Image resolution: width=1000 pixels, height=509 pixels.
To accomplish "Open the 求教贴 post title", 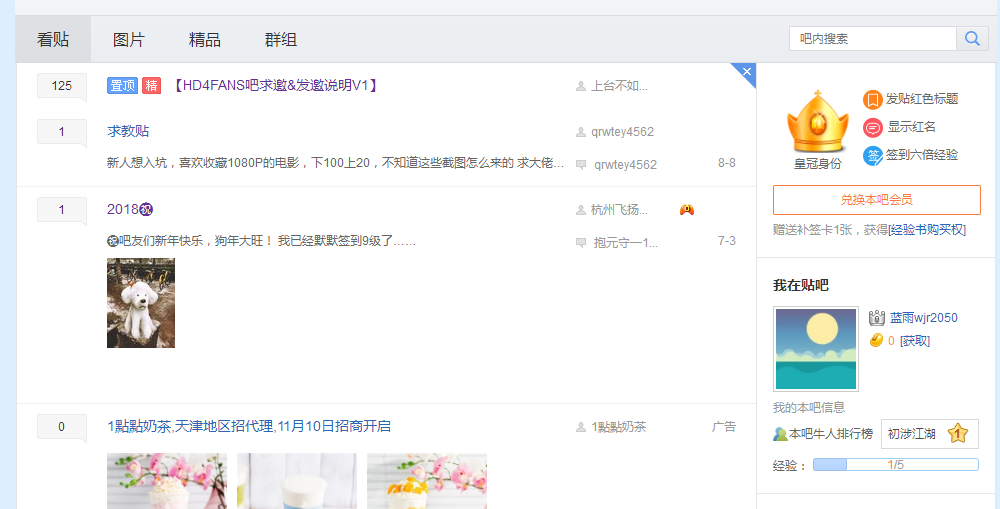I will (x=128, y=131).
